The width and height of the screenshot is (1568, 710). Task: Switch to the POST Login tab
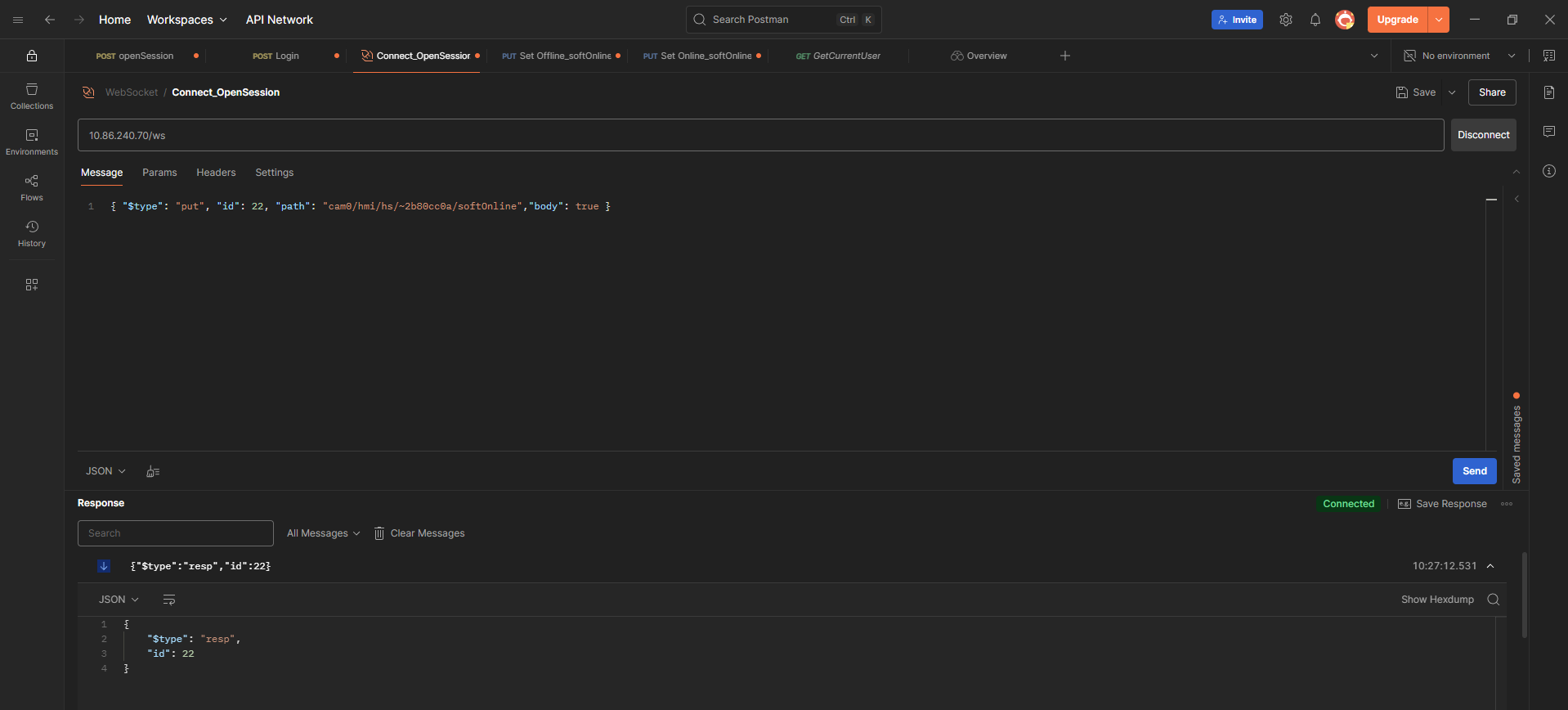point(276,56)
